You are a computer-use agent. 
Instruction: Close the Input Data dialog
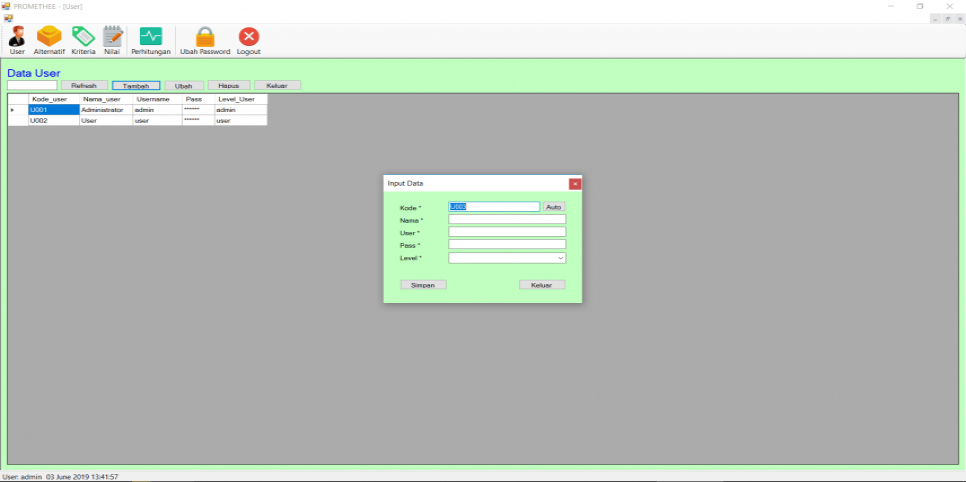pyautogui.click(x=575, y=184)
